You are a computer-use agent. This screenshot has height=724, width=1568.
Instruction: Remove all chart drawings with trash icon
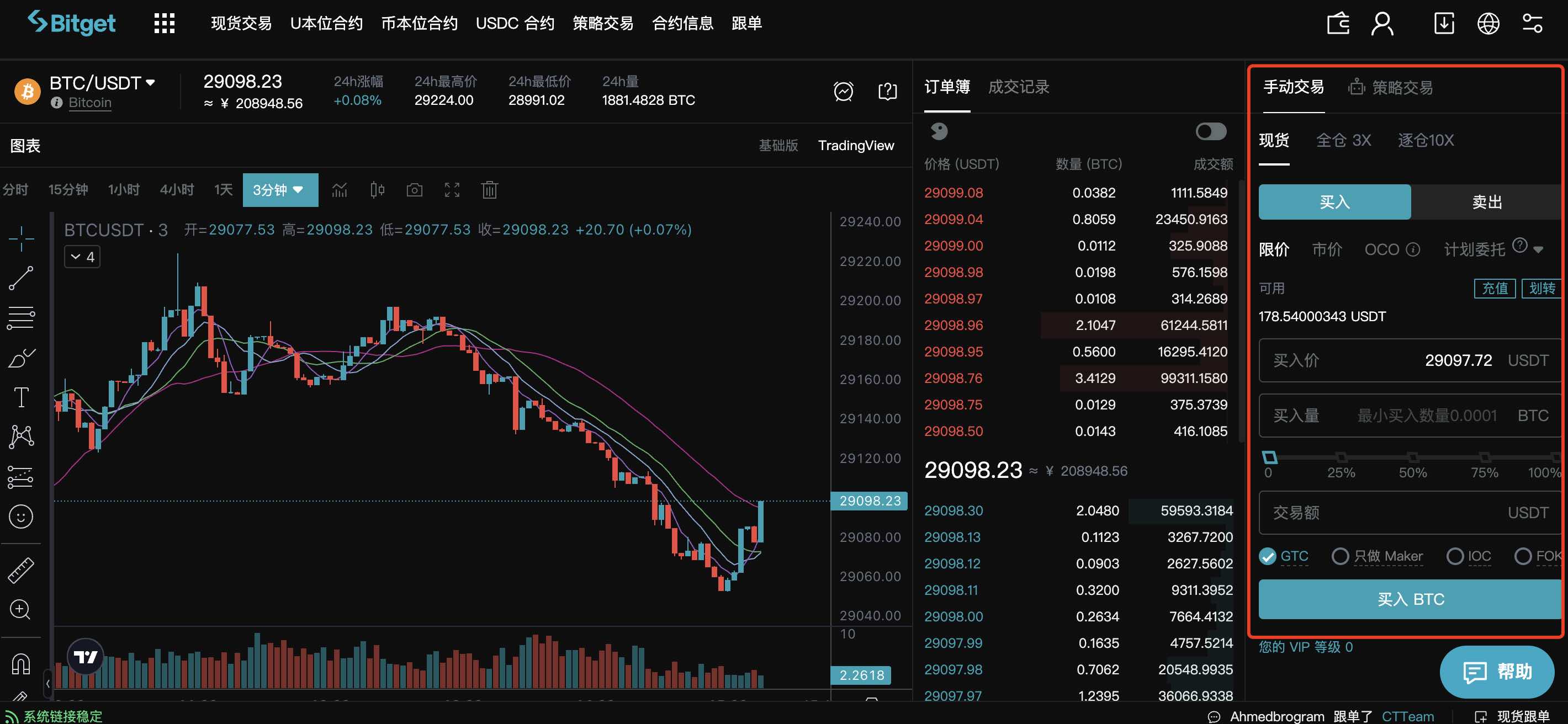489,190
